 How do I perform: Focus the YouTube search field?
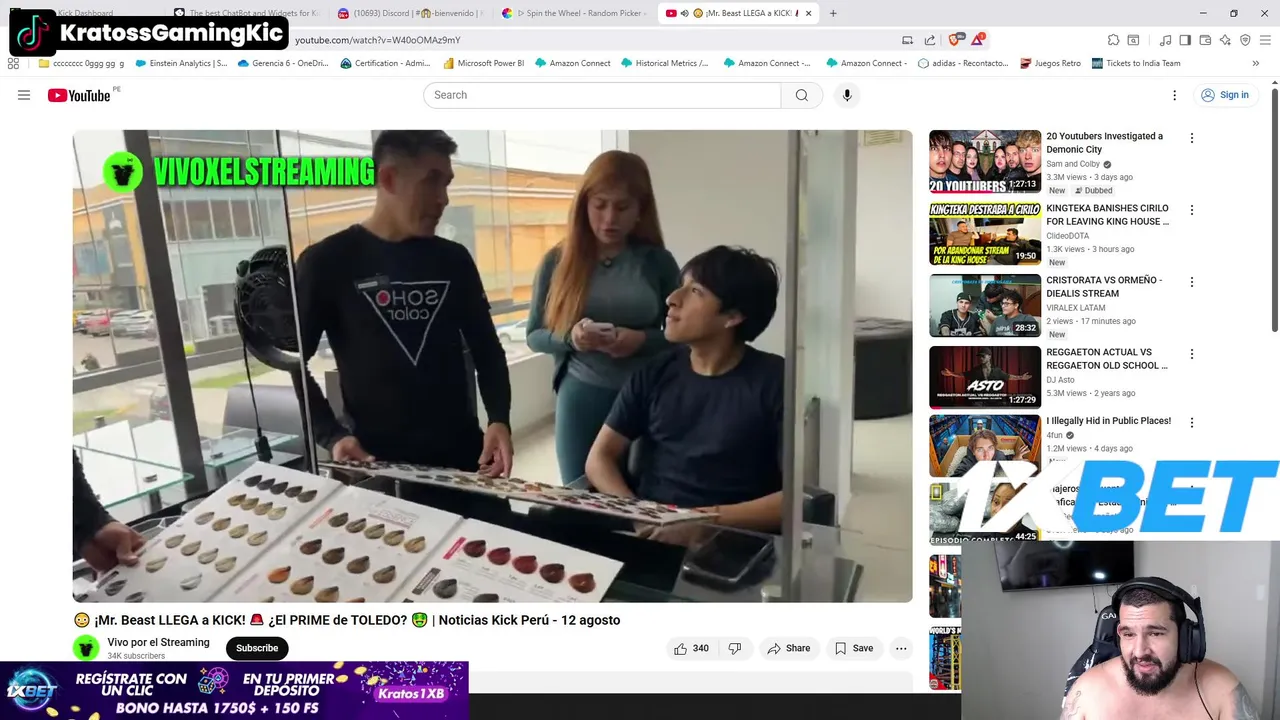coord(602,95)
